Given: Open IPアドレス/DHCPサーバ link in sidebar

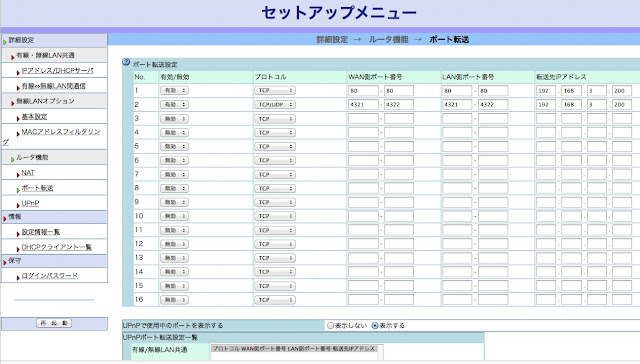Looking at the screenshot, I should click(58, 71).
